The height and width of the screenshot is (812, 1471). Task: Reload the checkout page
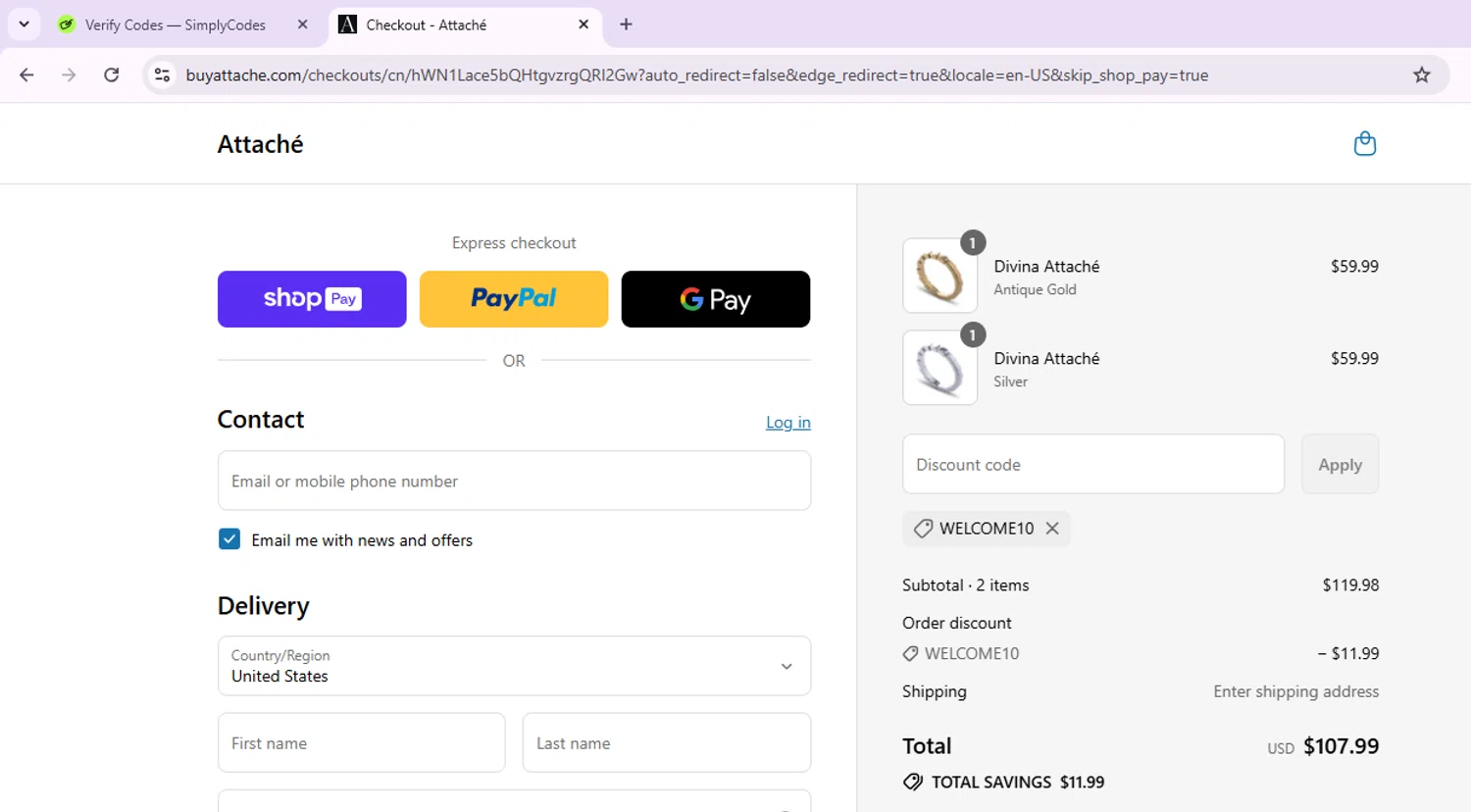click(112, 75)
